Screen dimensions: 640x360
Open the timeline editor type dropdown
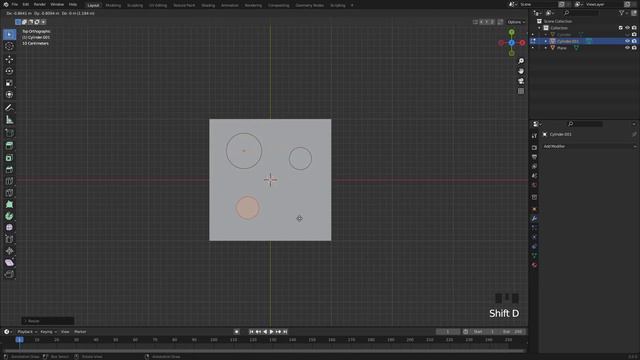click(x=8, y=332)
